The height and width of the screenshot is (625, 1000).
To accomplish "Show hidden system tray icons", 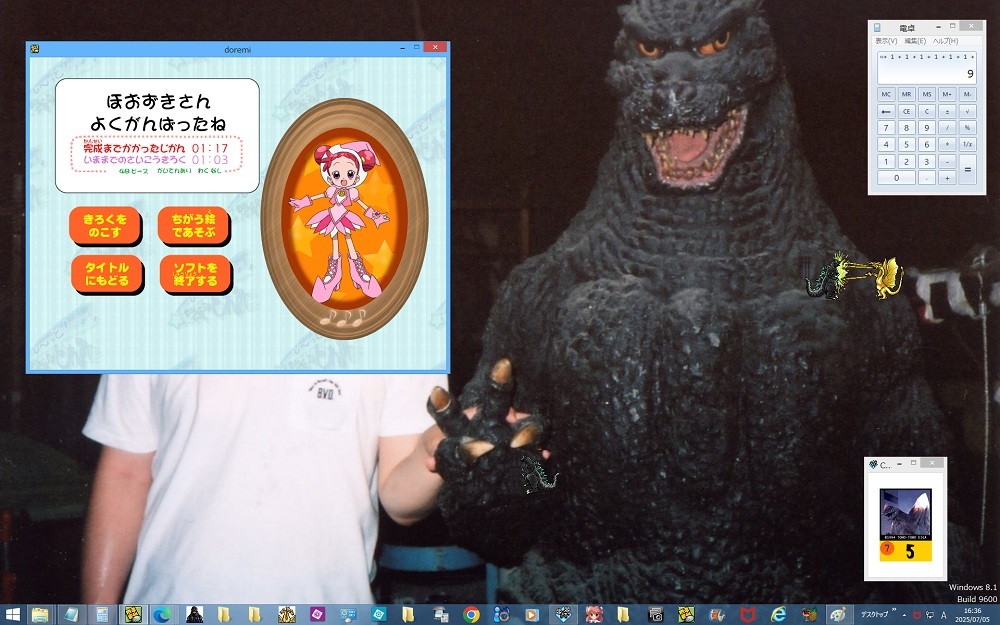I will click(x=904, y=615).
